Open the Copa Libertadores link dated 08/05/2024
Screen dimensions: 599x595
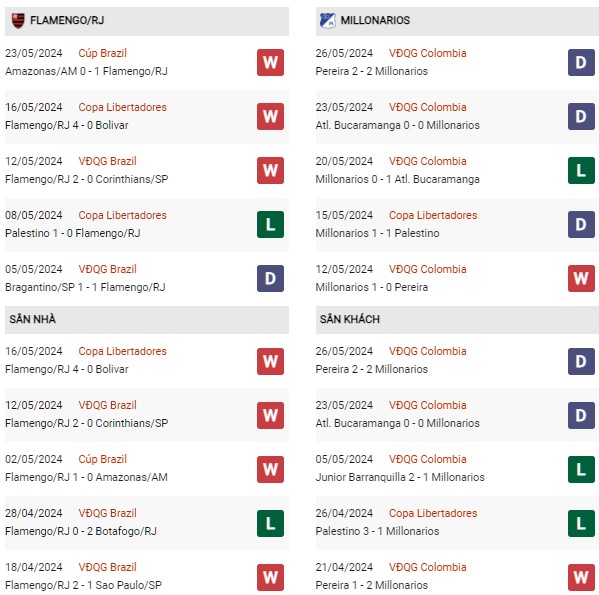(x=123, y=215)
